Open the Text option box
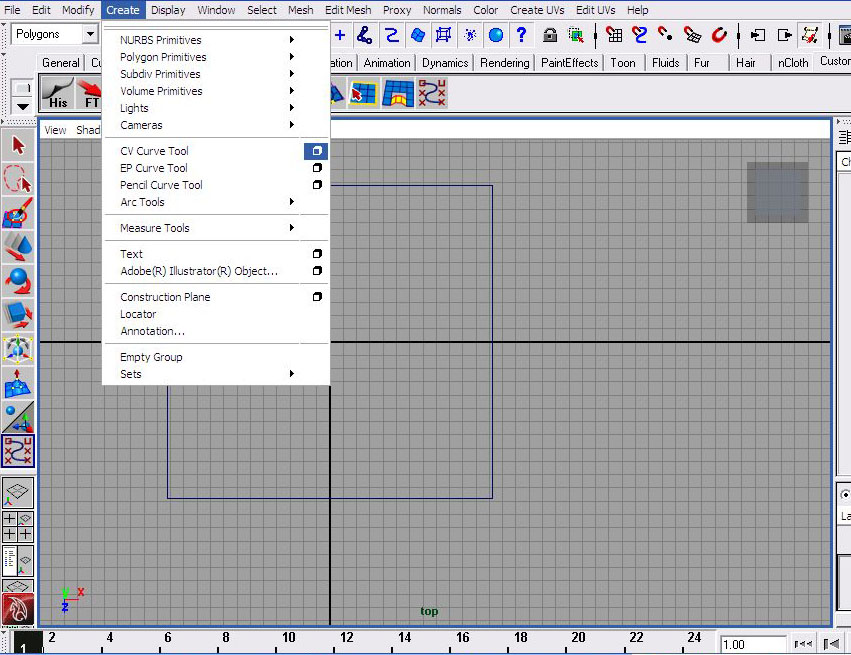 point(317,253)
